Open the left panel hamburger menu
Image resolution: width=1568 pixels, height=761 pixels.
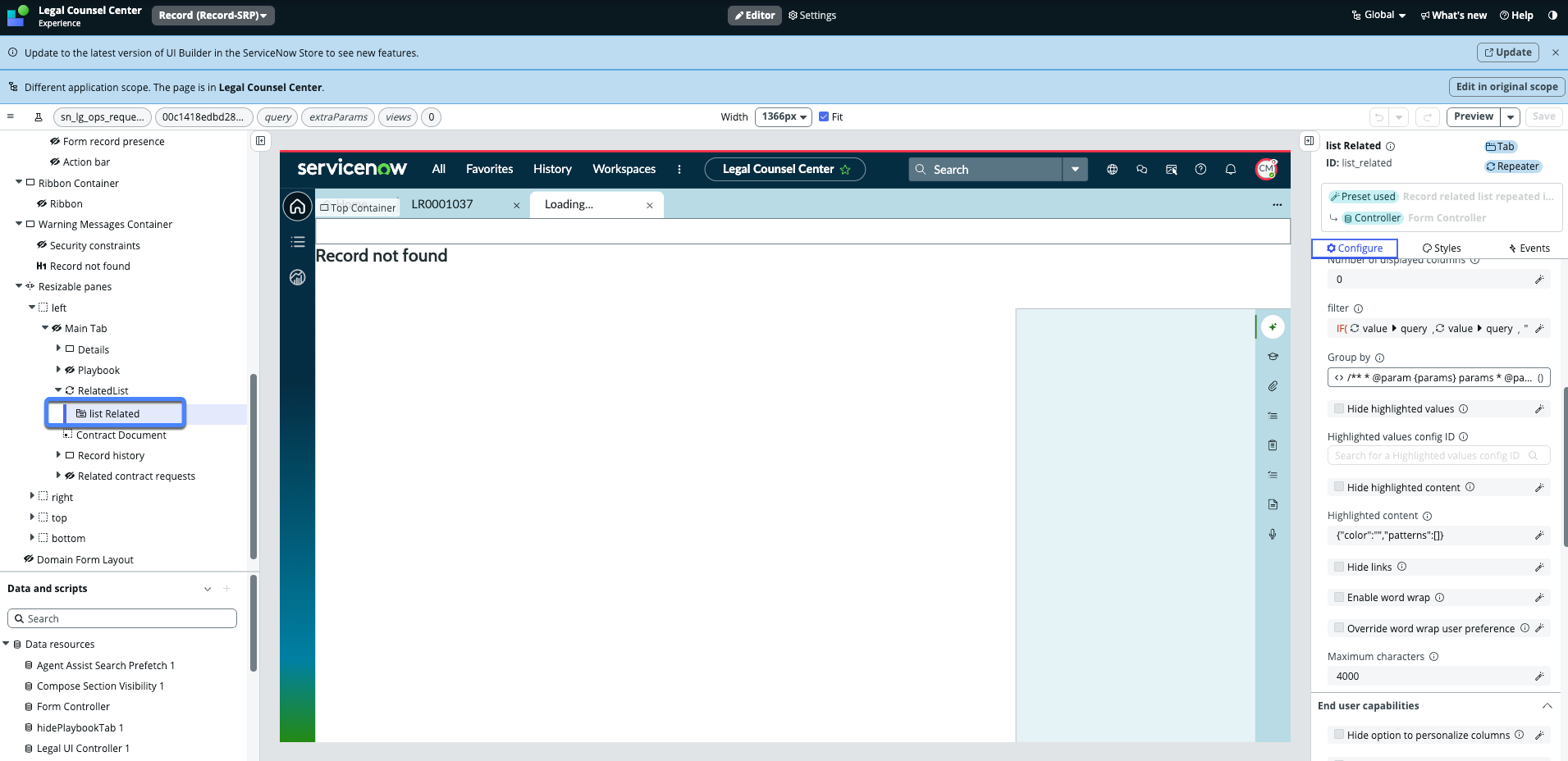[x=11, y=116]
